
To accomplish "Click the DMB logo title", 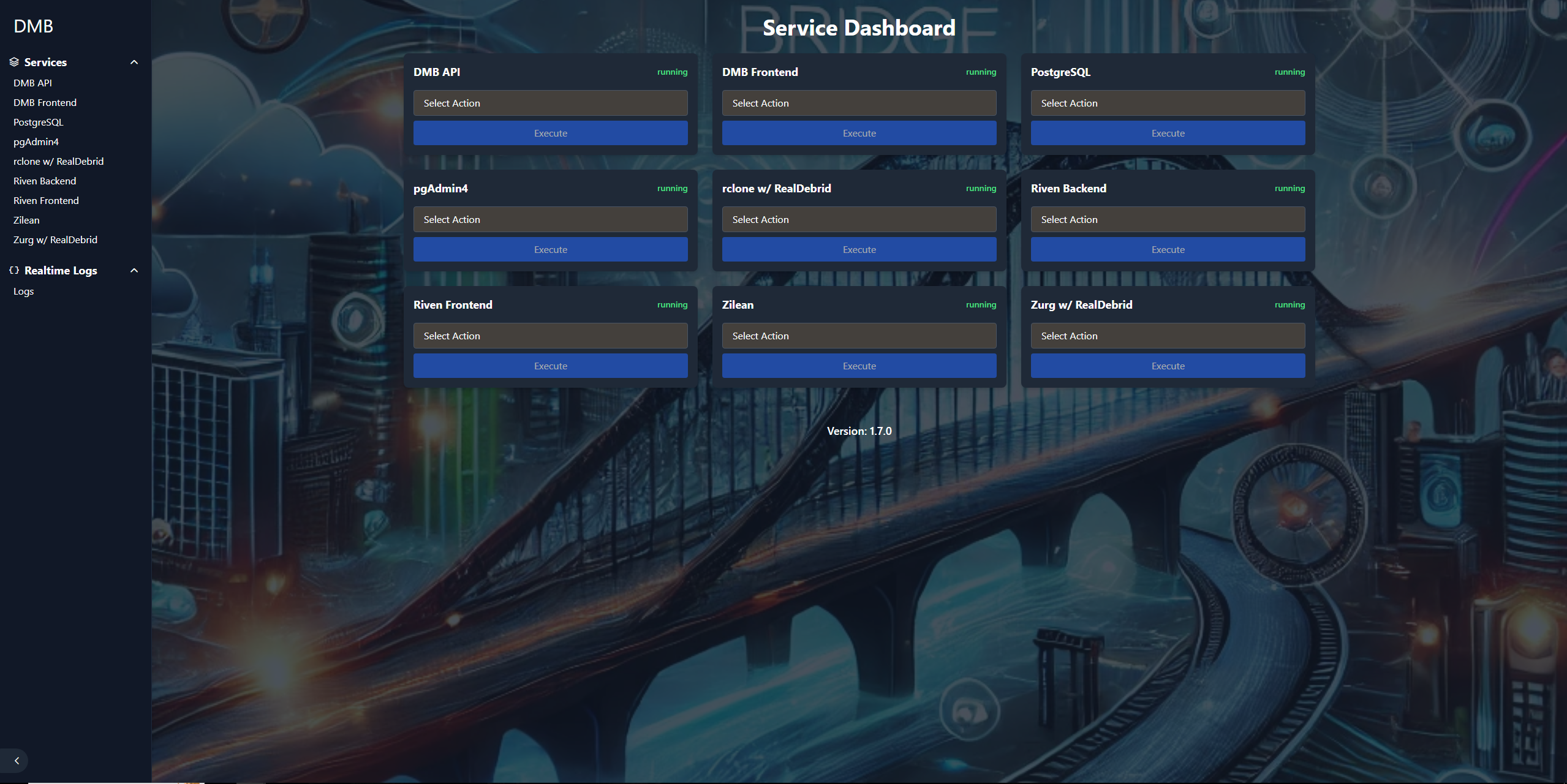I will (33, 26).
